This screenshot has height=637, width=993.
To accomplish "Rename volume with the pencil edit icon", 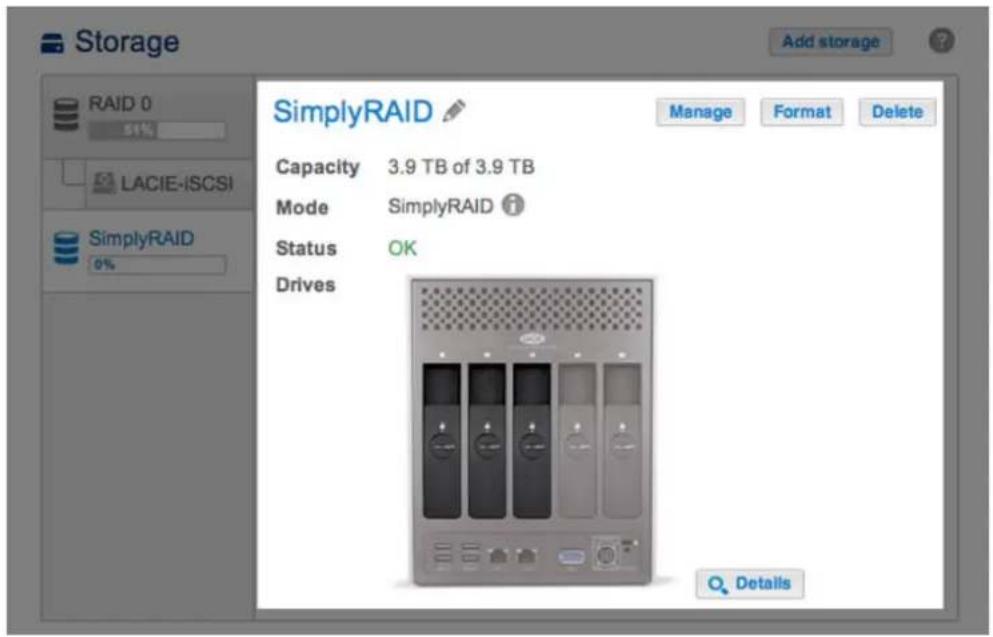I will coord(454,111).
